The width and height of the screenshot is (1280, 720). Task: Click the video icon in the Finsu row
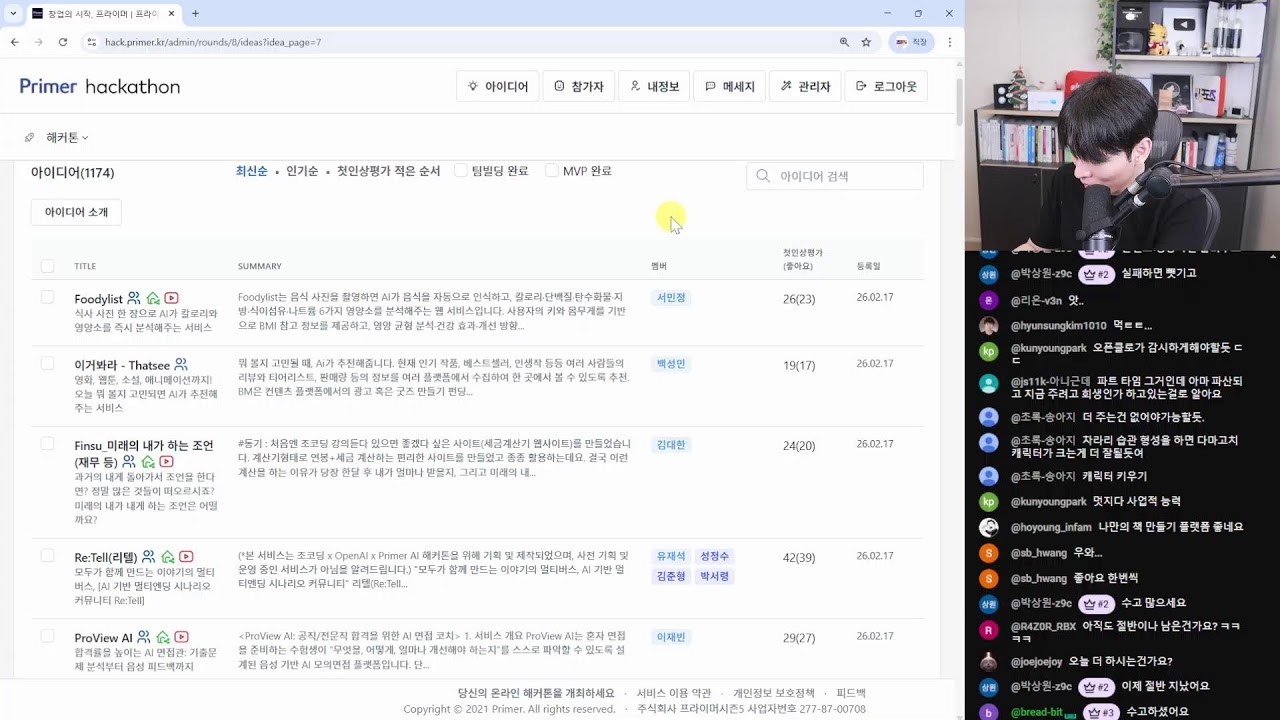167,462
